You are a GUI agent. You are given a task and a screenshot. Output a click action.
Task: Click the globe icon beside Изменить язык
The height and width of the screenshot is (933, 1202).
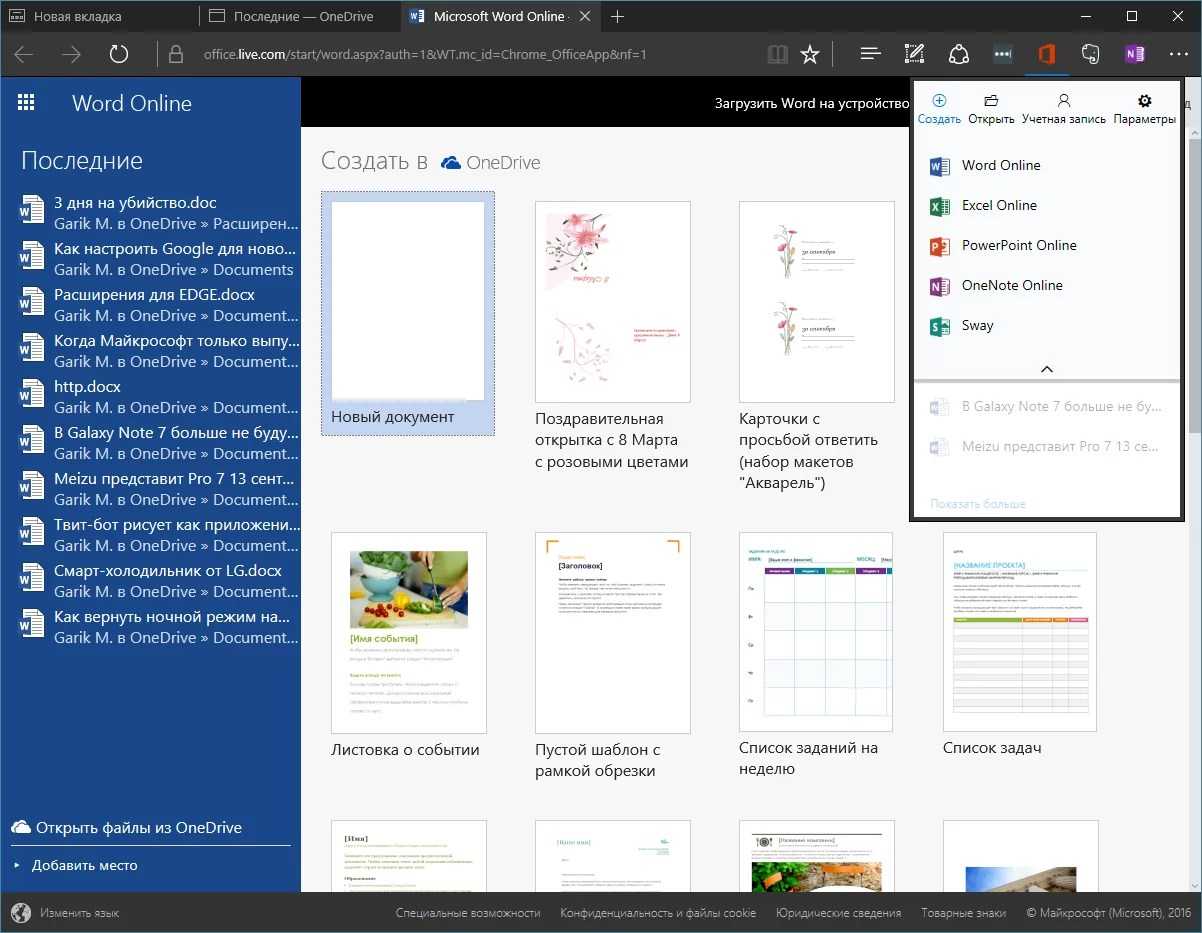(20, 912)
